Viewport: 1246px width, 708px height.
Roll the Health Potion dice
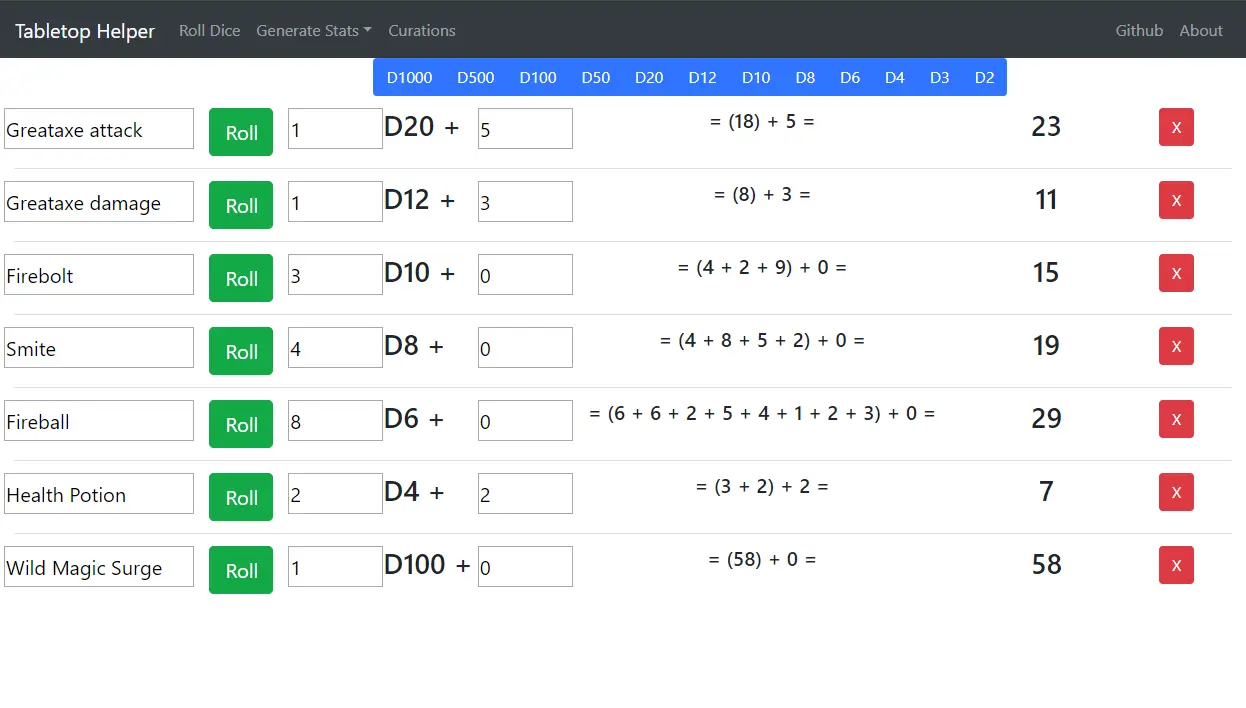click(241, 497)
